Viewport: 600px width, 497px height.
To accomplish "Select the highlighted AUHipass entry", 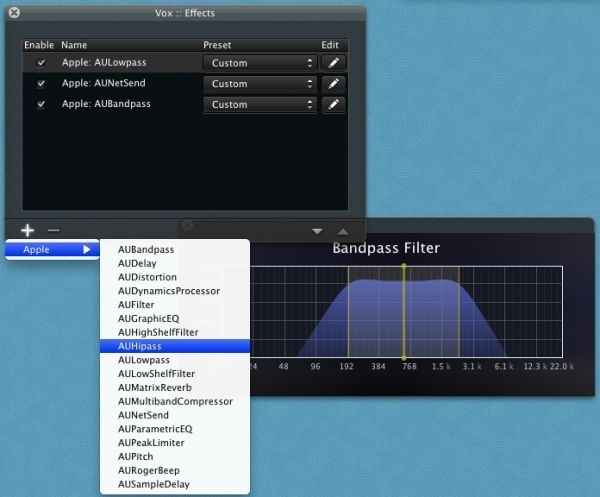I will tap(175, 346).
